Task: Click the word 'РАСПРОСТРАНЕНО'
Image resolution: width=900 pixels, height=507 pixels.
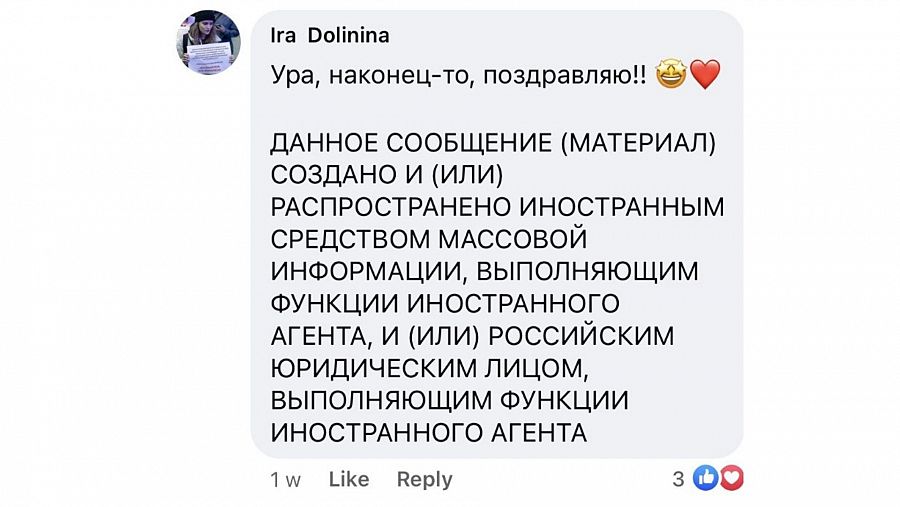Action: click(391, 207)
